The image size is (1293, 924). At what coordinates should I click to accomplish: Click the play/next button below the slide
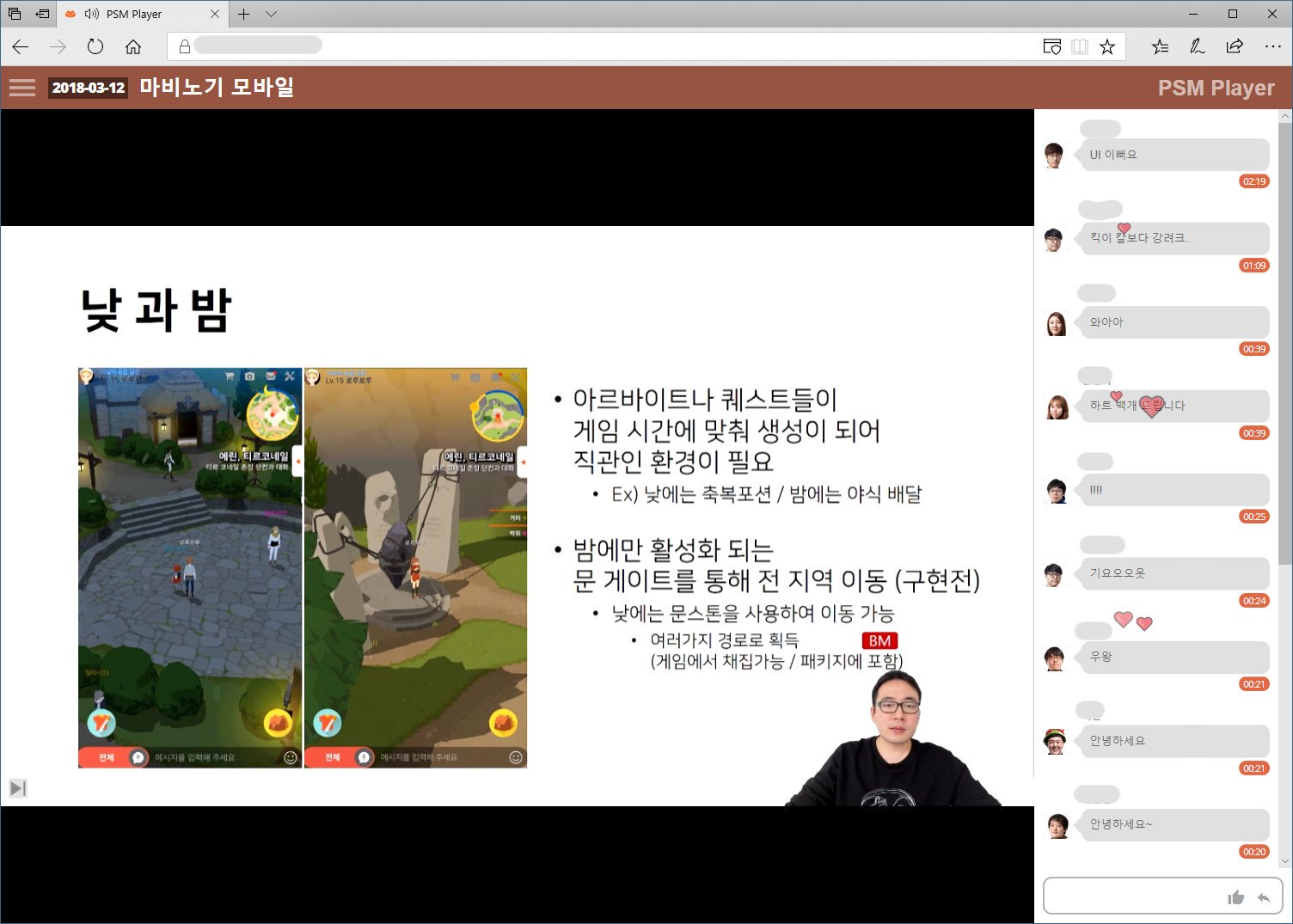point(18,788)
